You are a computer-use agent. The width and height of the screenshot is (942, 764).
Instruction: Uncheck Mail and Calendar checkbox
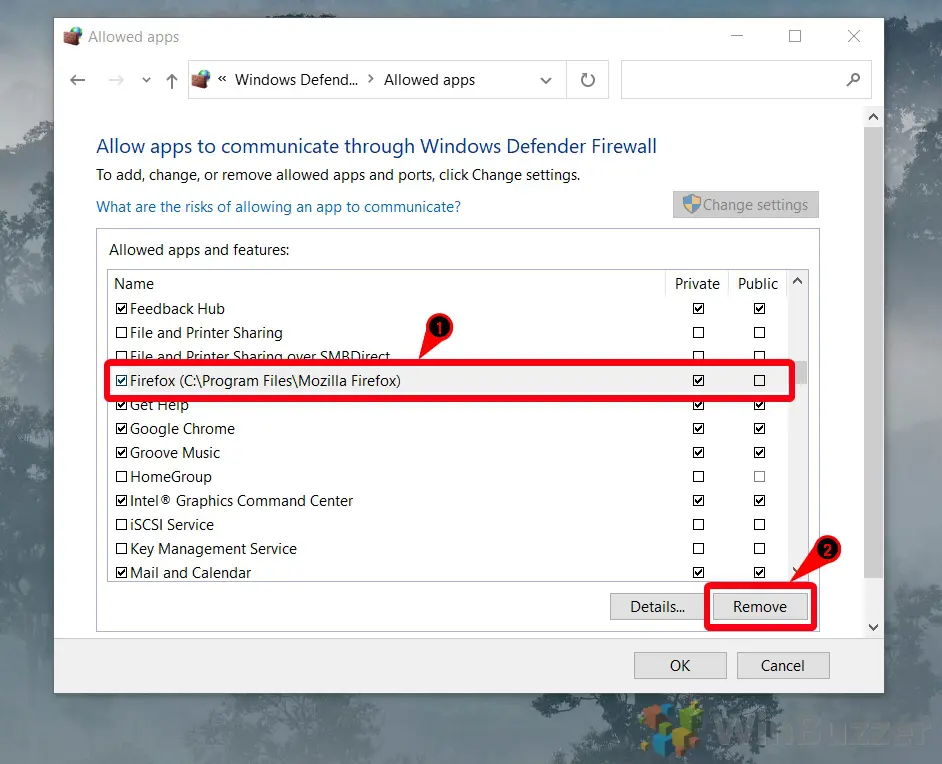[x=121, y=573]
